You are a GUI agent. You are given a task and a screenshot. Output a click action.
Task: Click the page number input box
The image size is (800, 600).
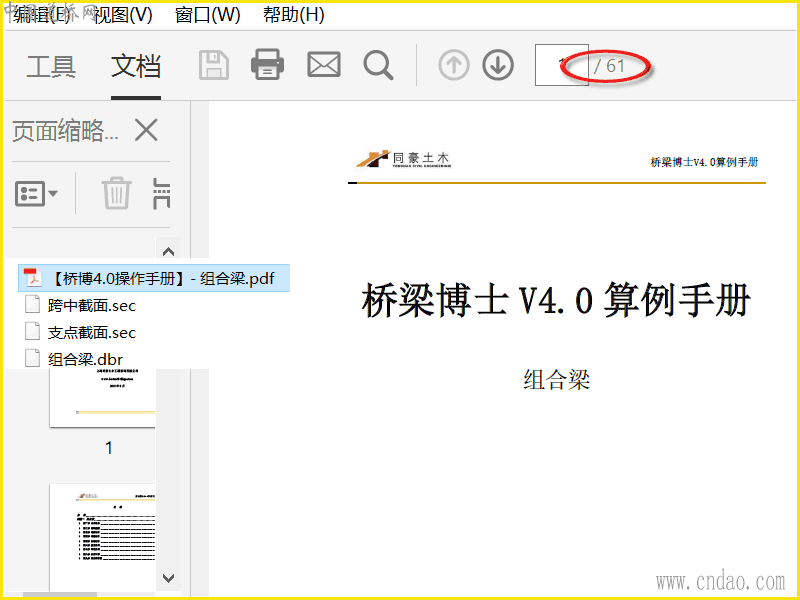coord(562,65)
